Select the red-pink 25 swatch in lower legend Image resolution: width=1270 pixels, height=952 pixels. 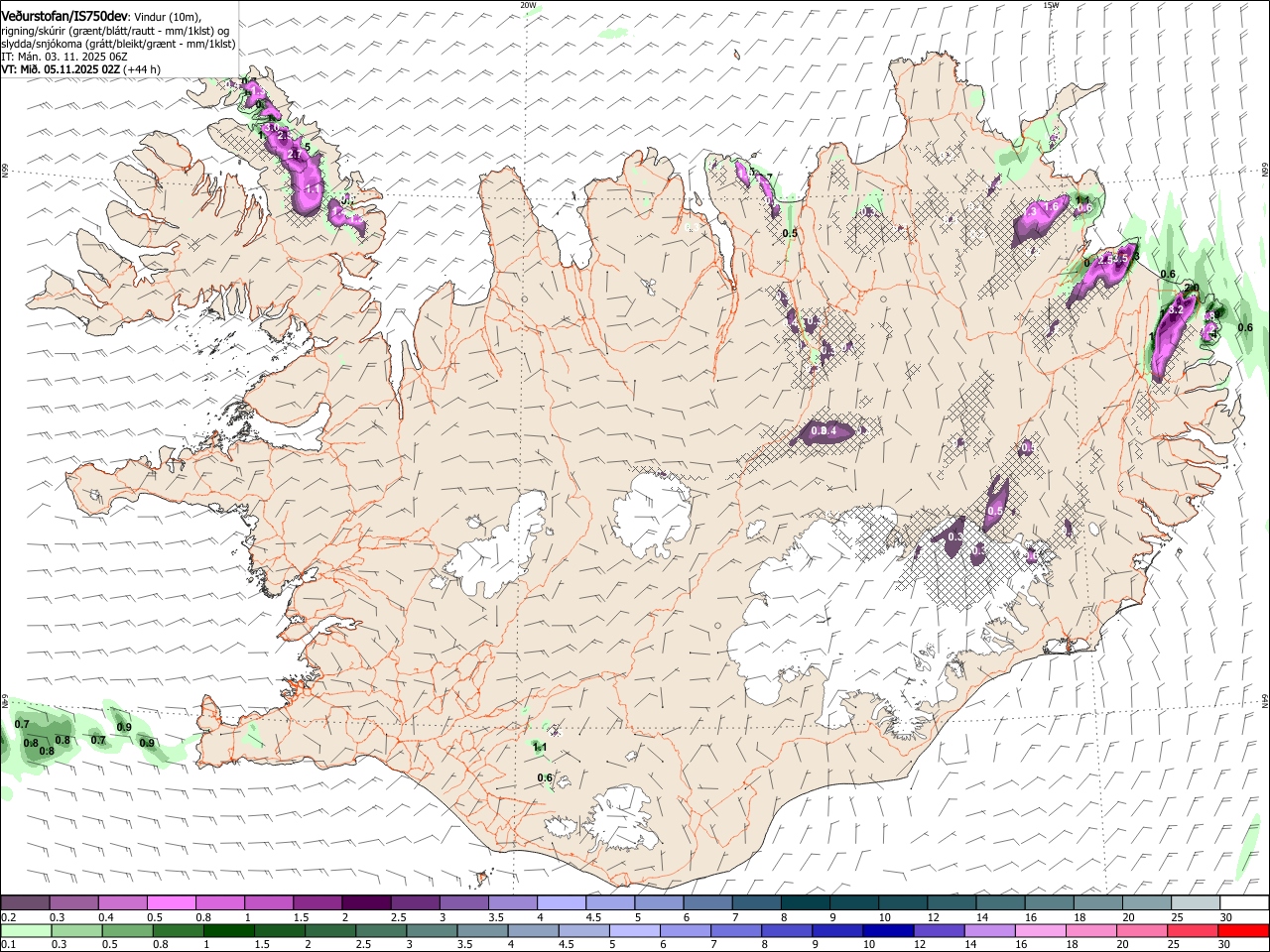pos(1192,930)
